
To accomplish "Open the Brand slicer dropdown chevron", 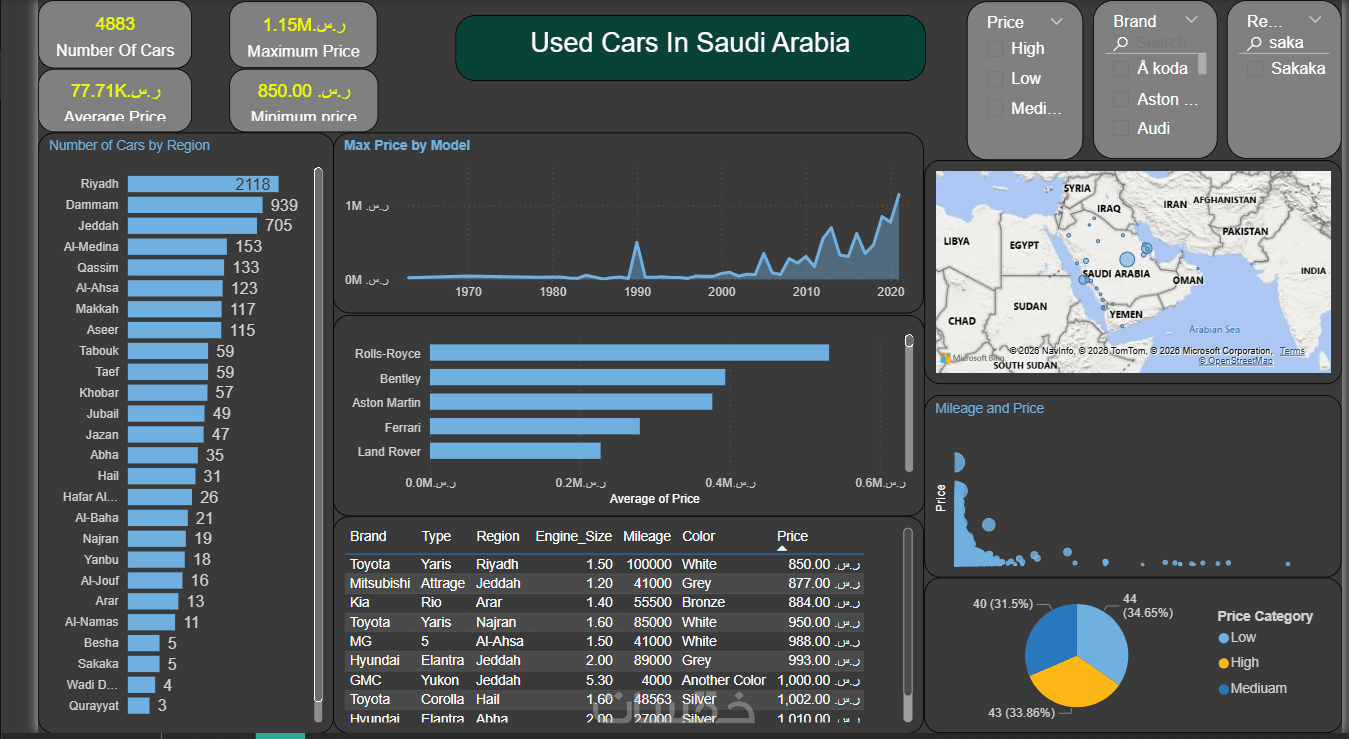I will pyautogui.click(x=1190, y=20).
